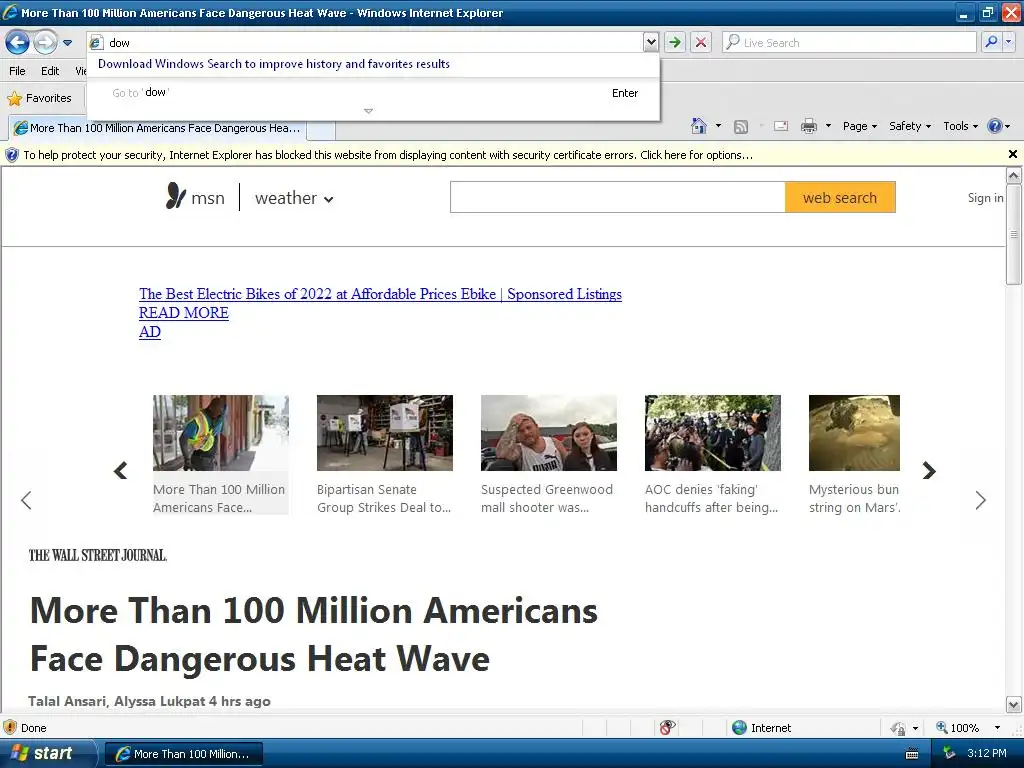The image size is (1024, 768).
Task: Click the status bar shield icon by Done
Action: pos(10,727)
